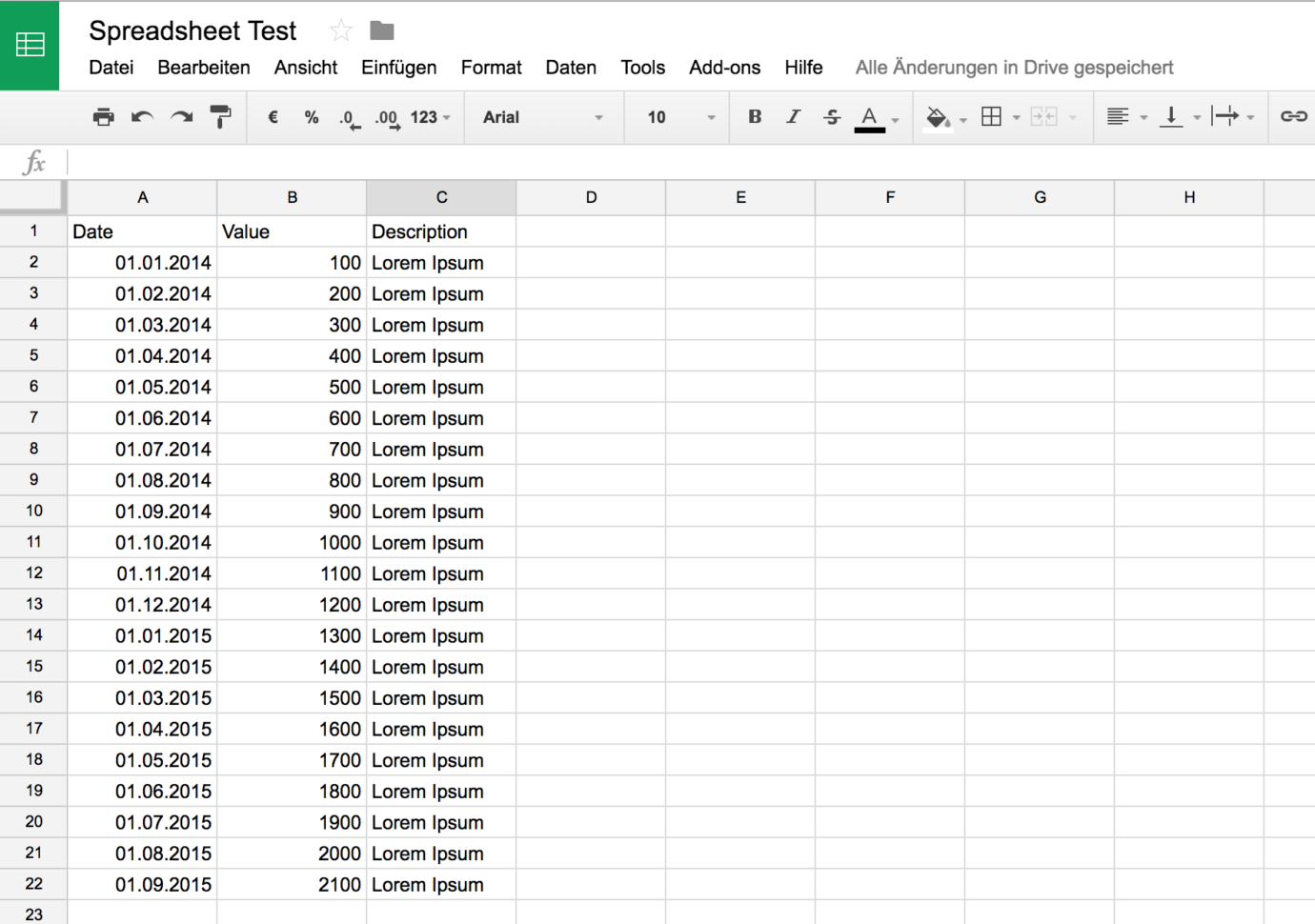Open the Einfügen menu
The height and width of the screenshot is (924, 1315).
coord(398,67)
